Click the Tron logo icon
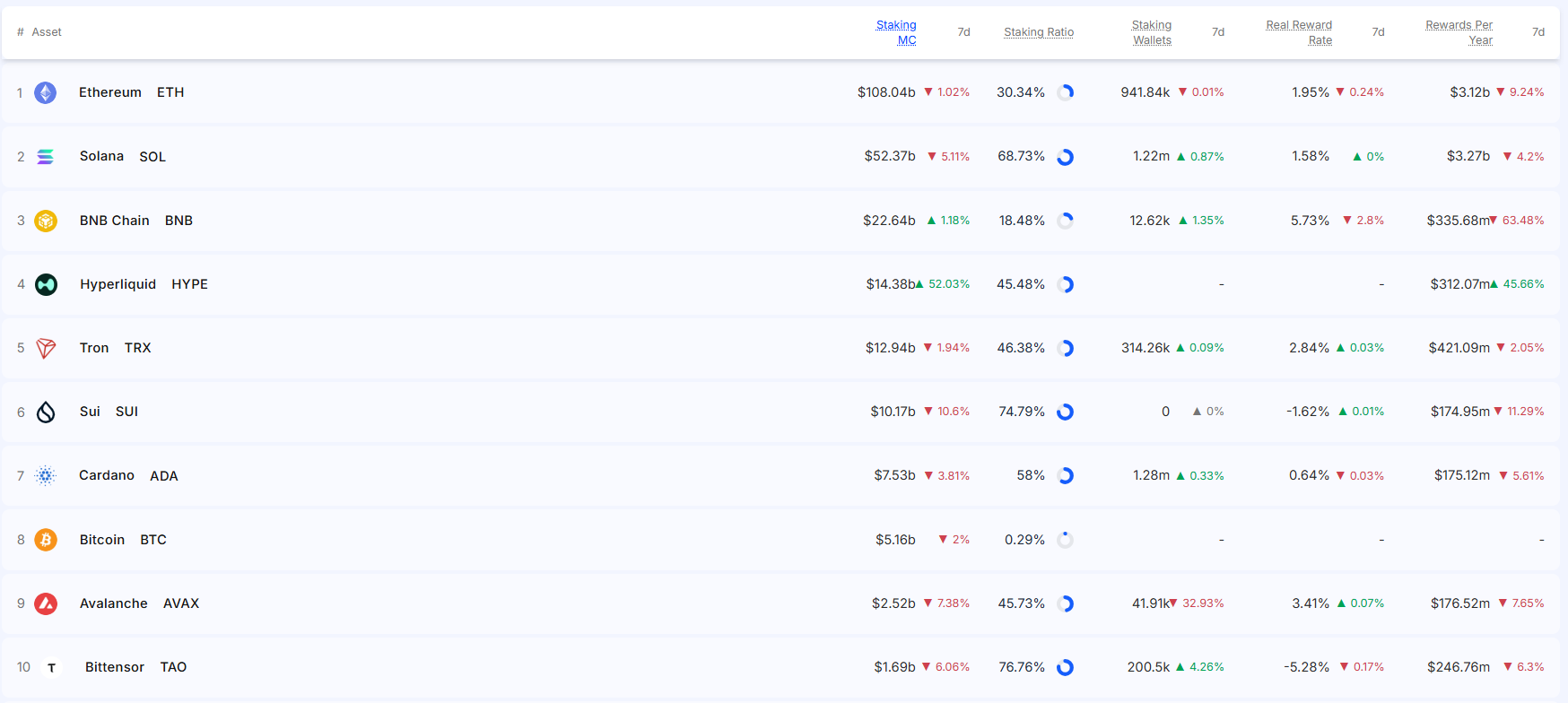1568x703 pixels. (46, 348)
